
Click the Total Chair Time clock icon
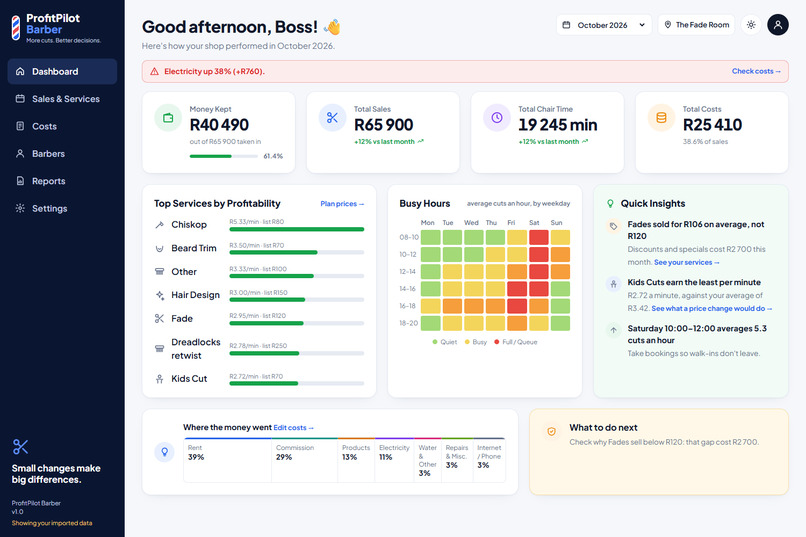497,118
